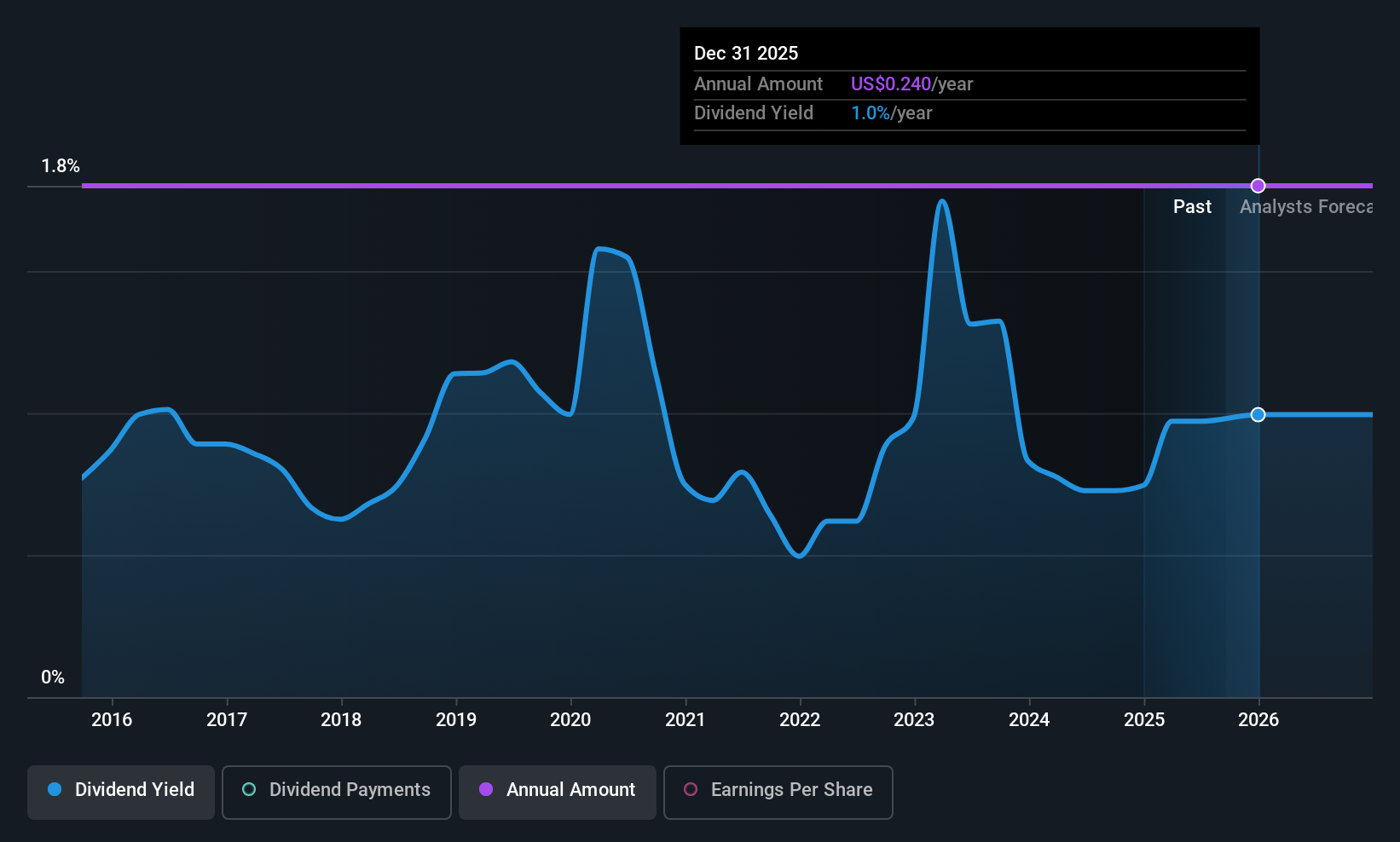Image resolution: width=1400 pixels, height=842 pixels.
Task: Select the purple Annual Amount data point marker
Action: [1258, 186]
